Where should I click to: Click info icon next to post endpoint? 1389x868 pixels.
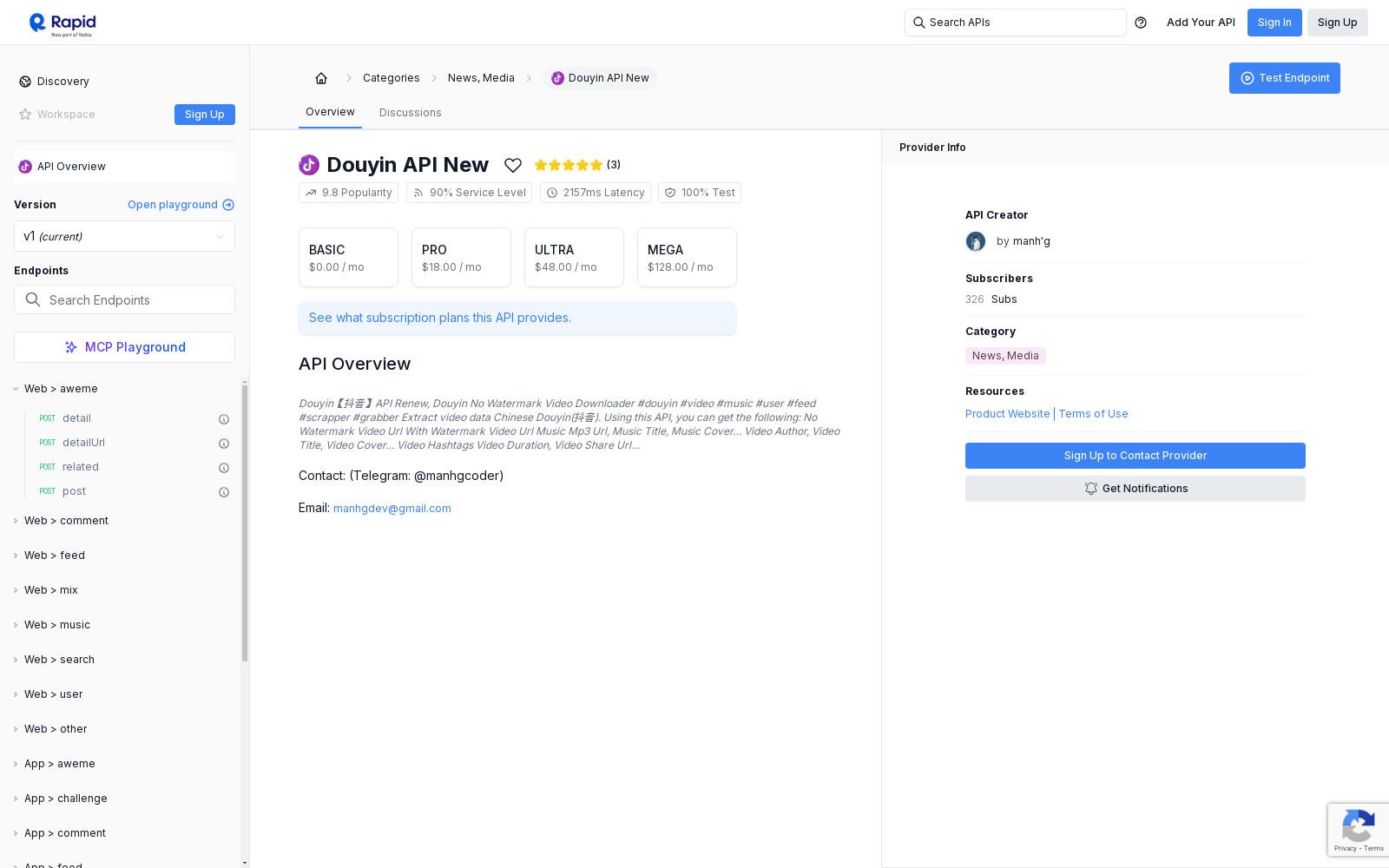point(224,492)
